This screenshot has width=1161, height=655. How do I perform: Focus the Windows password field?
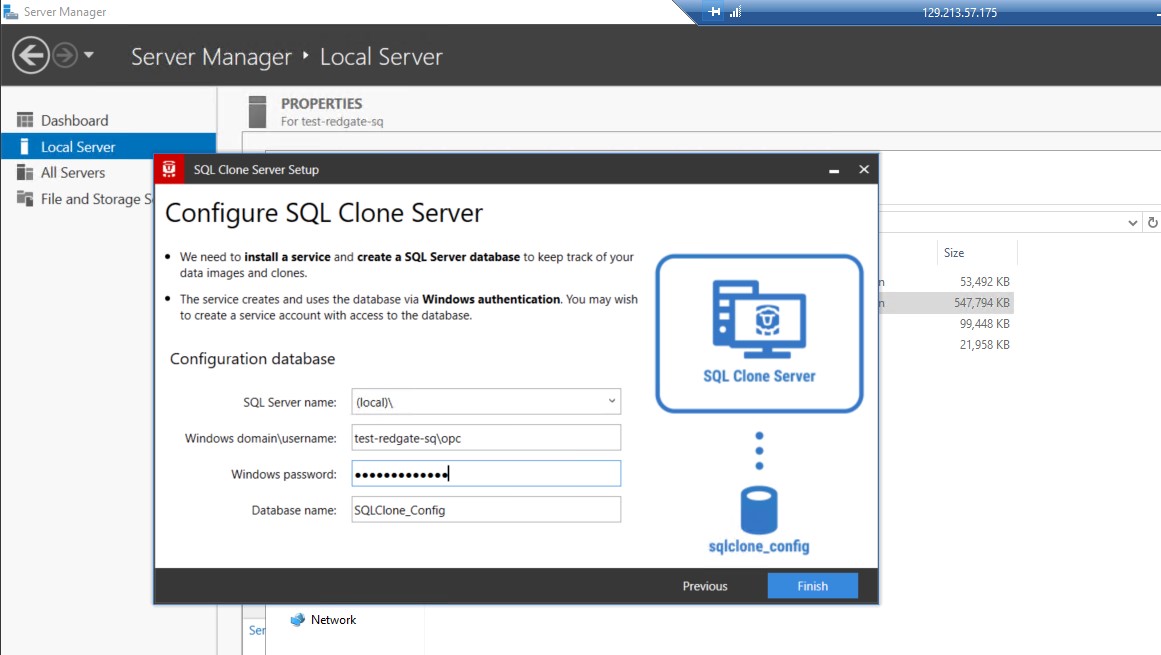[x=486, y=474]
